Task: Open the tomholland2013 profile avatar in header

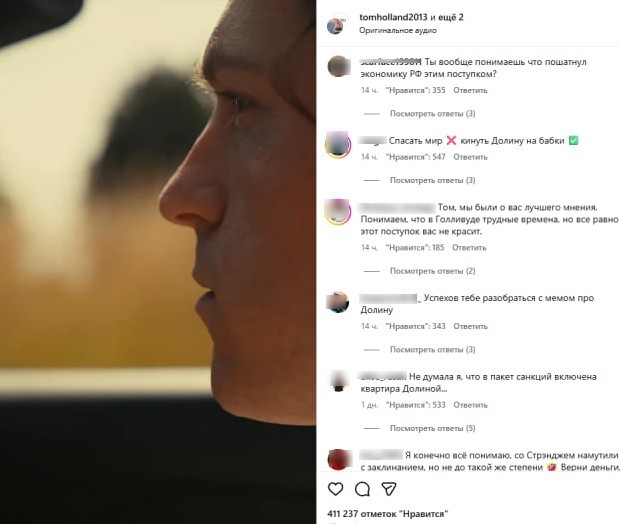Action: click(x=336, y=25)
